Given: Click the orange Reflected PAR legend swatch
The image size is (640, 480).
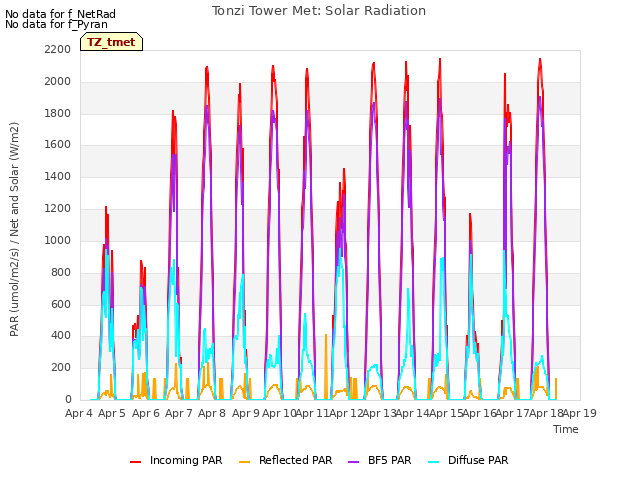Looking at the screenshot, I should 244,461.
